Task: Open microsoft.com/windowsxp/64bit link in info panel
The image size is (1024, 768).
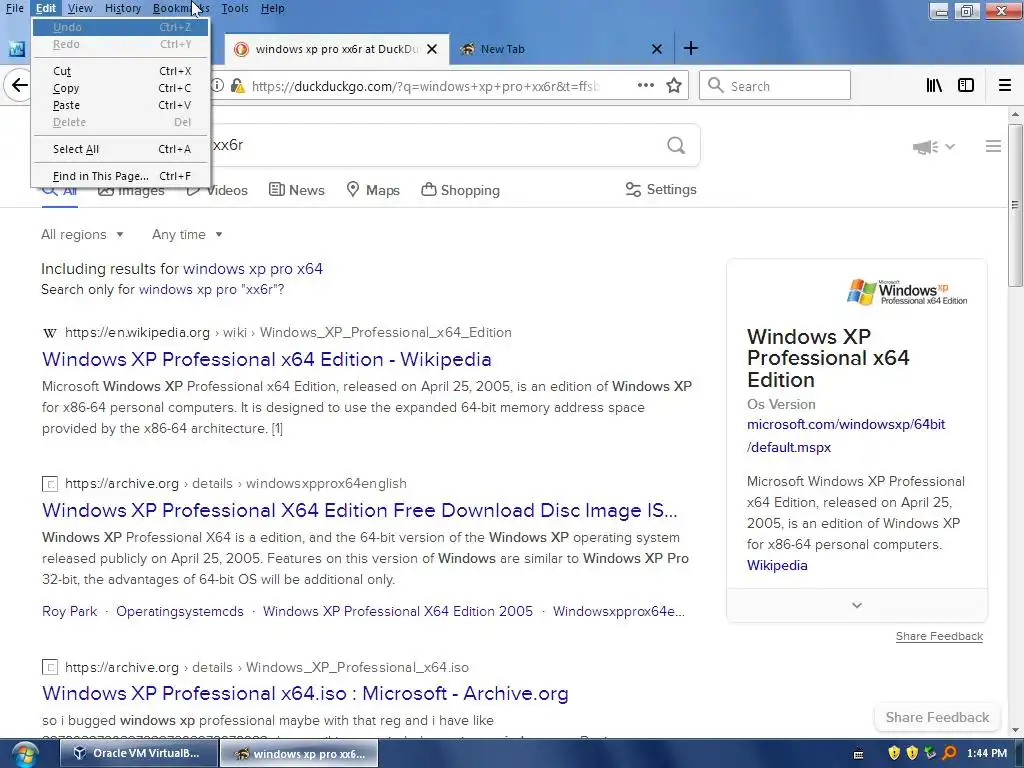Action: (x=846, y=436)
